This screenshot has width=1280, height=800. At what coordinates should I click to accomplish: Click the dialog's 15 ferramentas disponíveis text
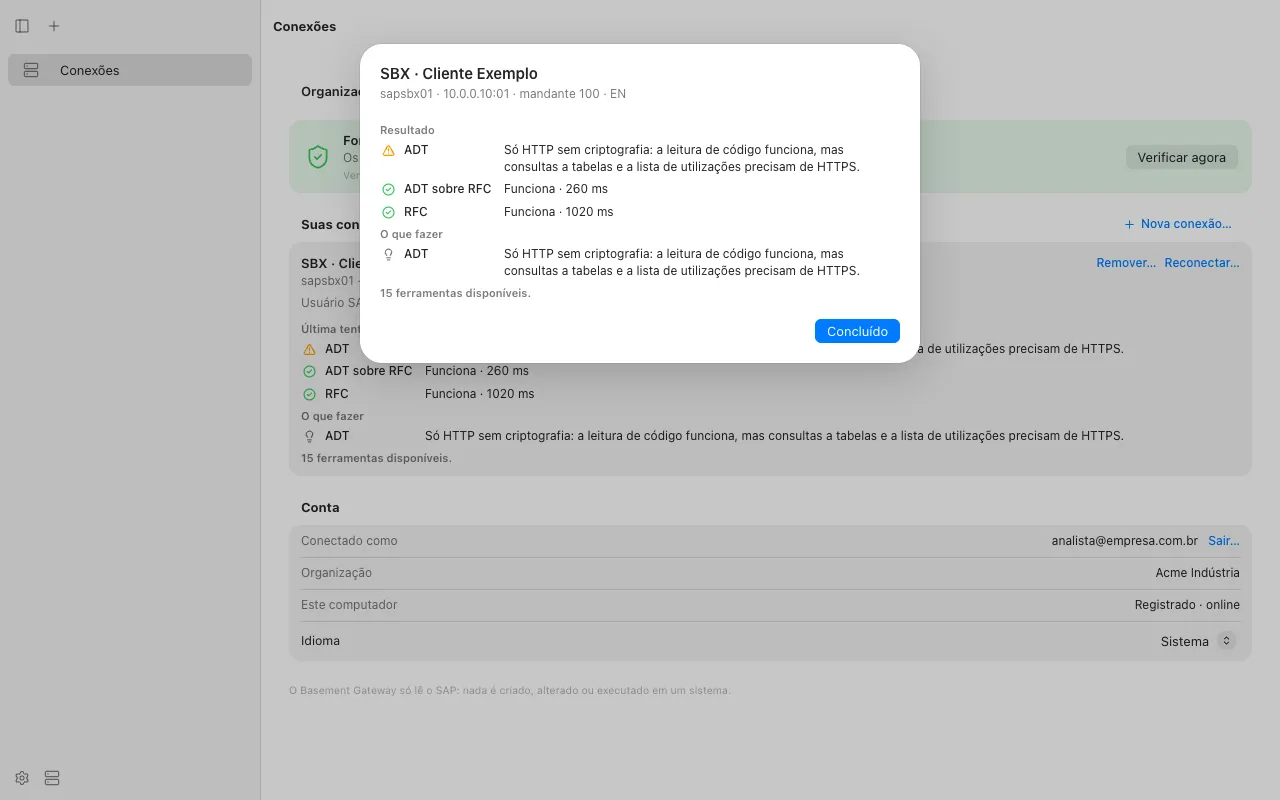click(455, 294)
